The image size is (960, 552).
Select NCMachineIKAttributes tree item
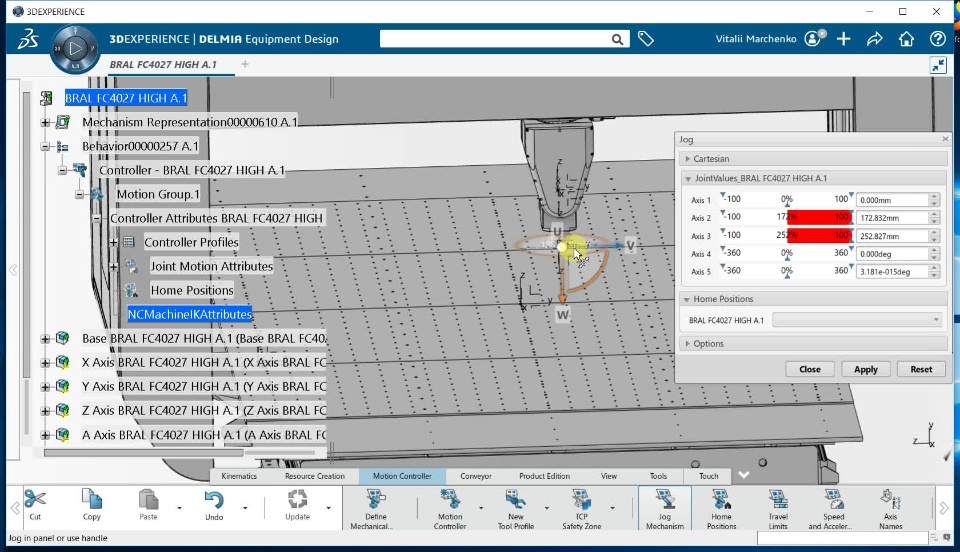(189, 314)
